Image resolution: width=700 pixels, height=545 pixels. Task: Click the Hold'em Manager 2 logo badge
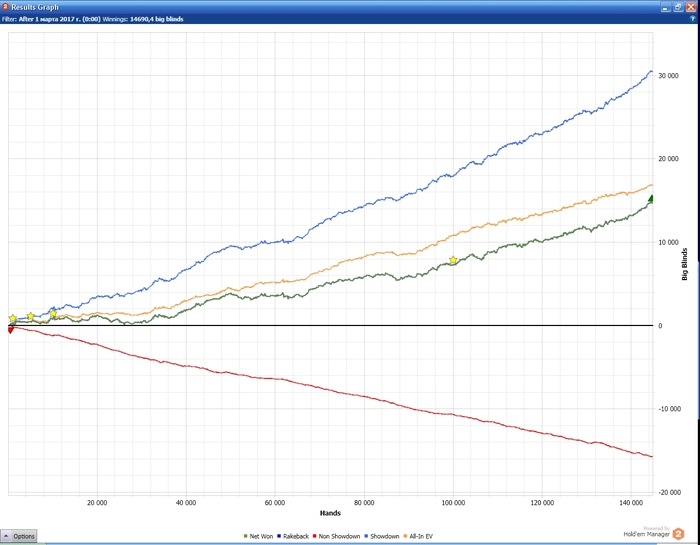click(x=678, y=534)
